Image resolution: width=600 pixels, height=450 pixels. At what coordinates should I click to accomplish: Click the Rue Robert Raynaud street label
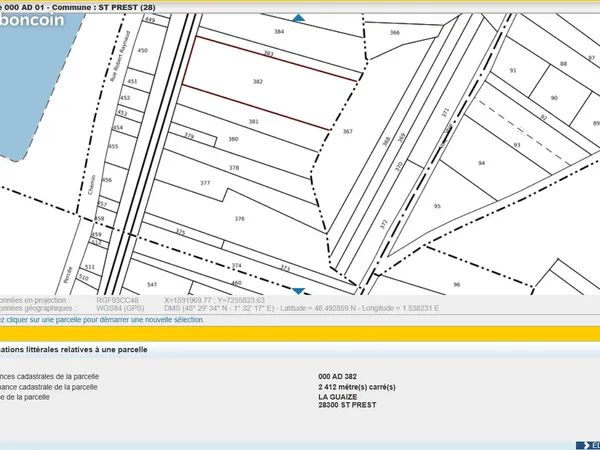119,56
